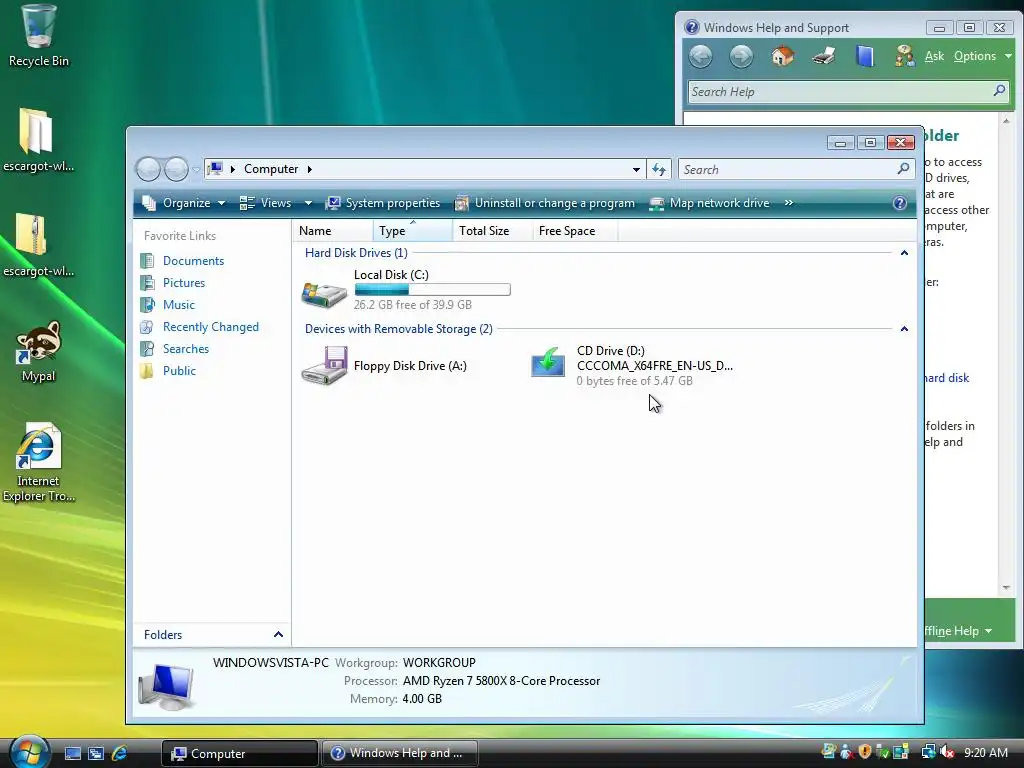This screenshot has height=768, width=1024.
Task: Collapse Devices with Removable Storage group
Action: tap(904, 328)
